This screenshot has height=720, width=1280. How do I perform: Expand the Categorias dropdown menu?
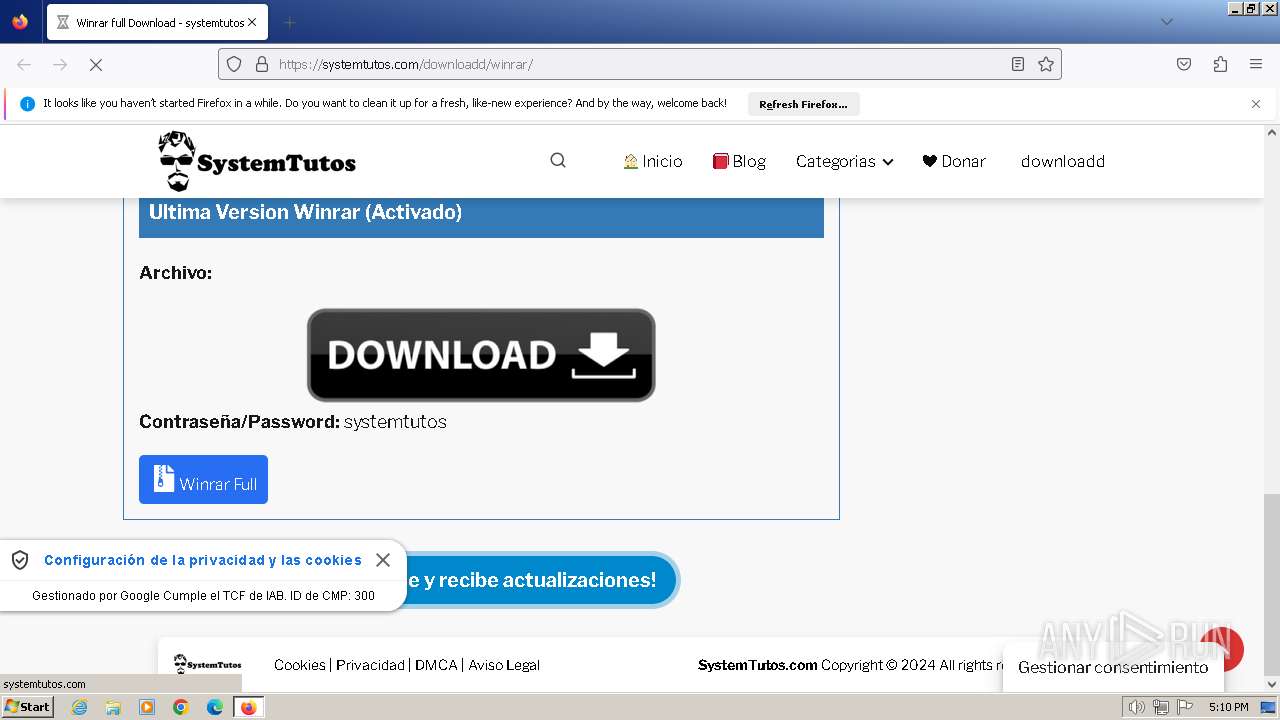pos(844,161)
